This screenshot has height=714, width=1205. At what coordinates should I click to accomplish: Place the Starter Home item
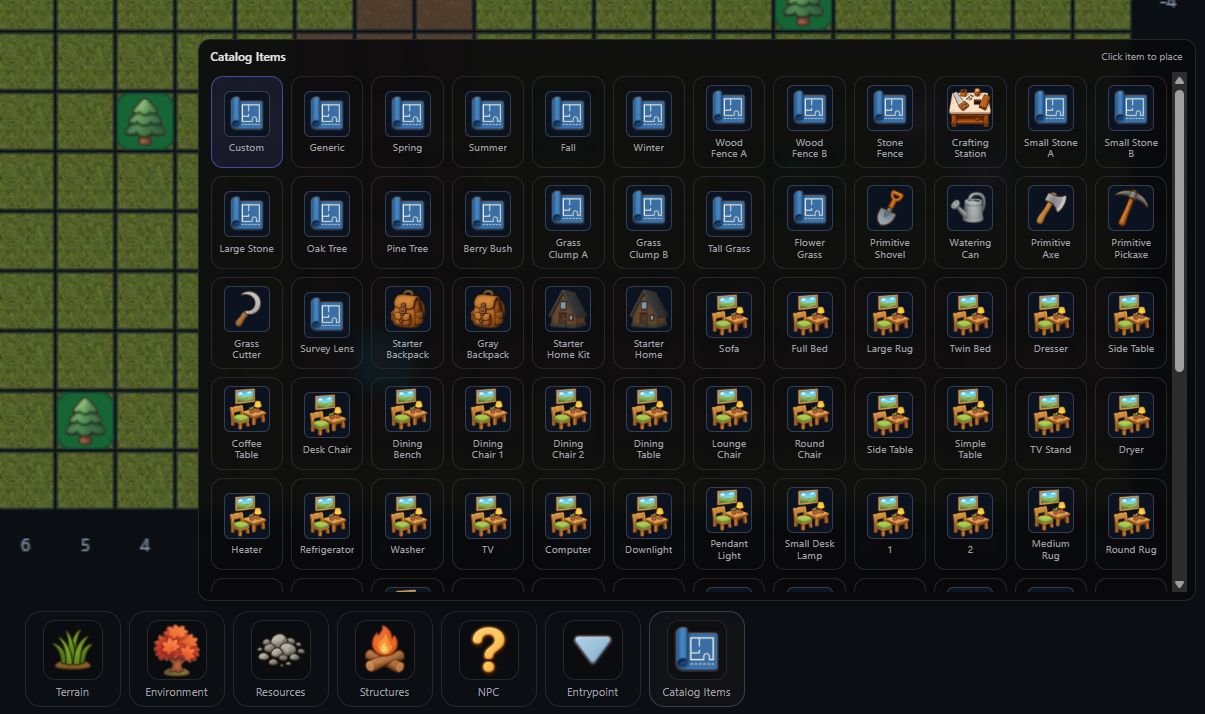pos(648,322)
